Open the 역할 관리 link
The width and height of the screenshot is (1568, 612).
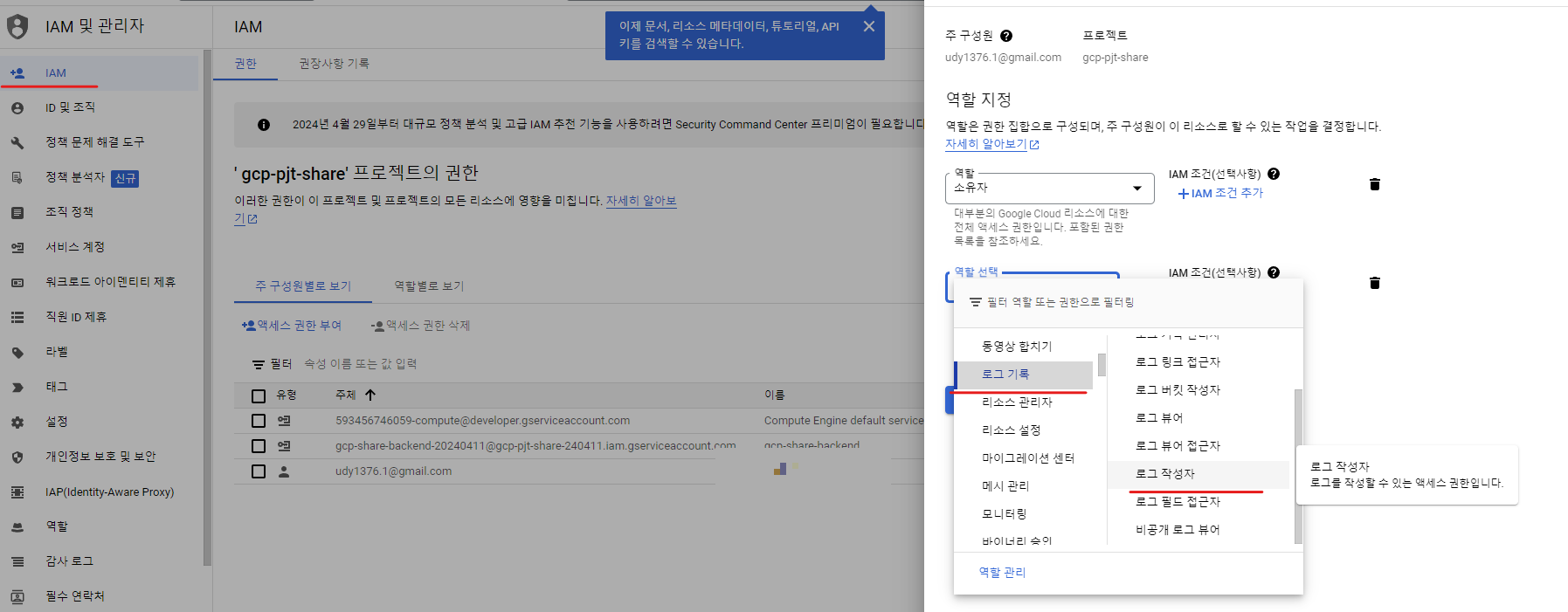click(x=1002, y=573)
